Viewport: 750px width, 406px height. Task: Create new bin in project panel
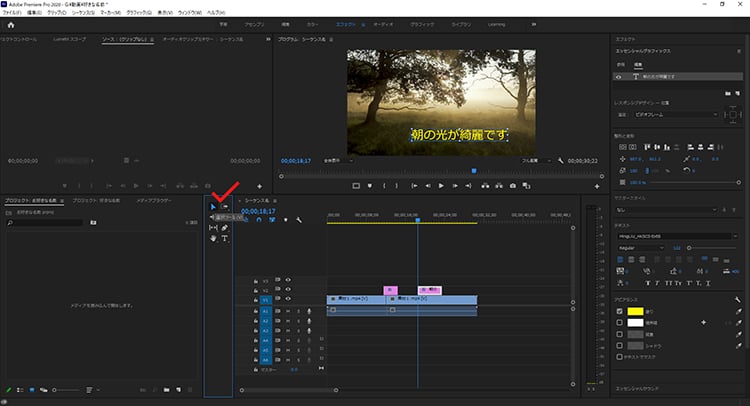[166, 390]
